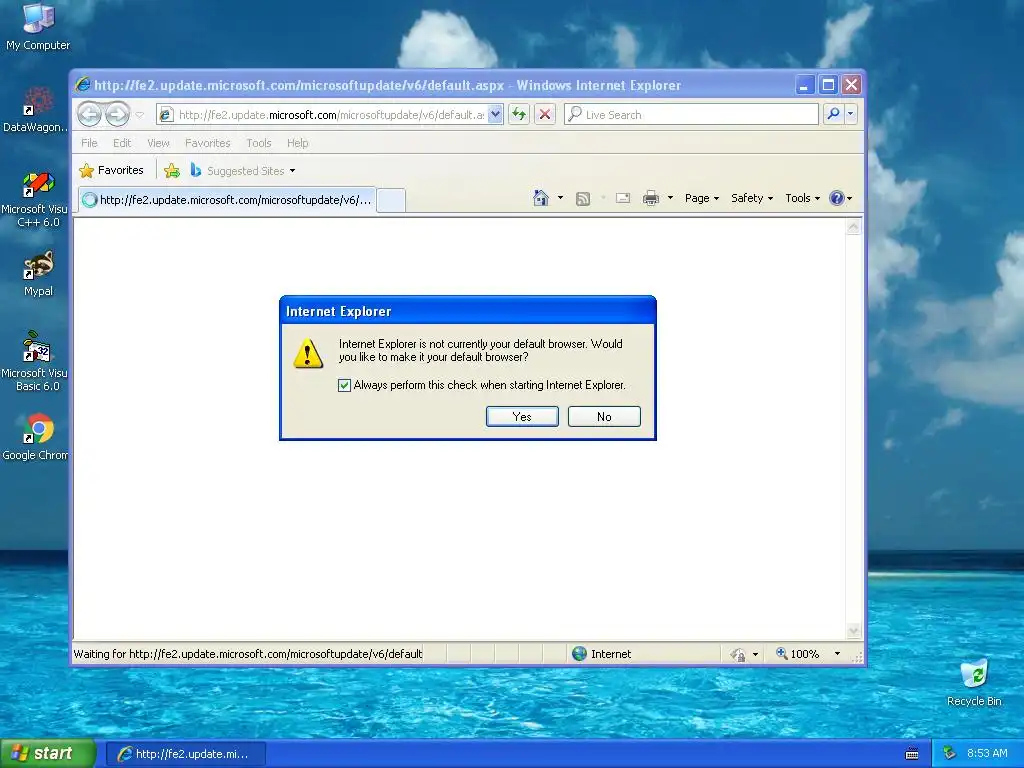Click the Home page icon
Screen dimensions: 1024x768
[x=541, y=199]
